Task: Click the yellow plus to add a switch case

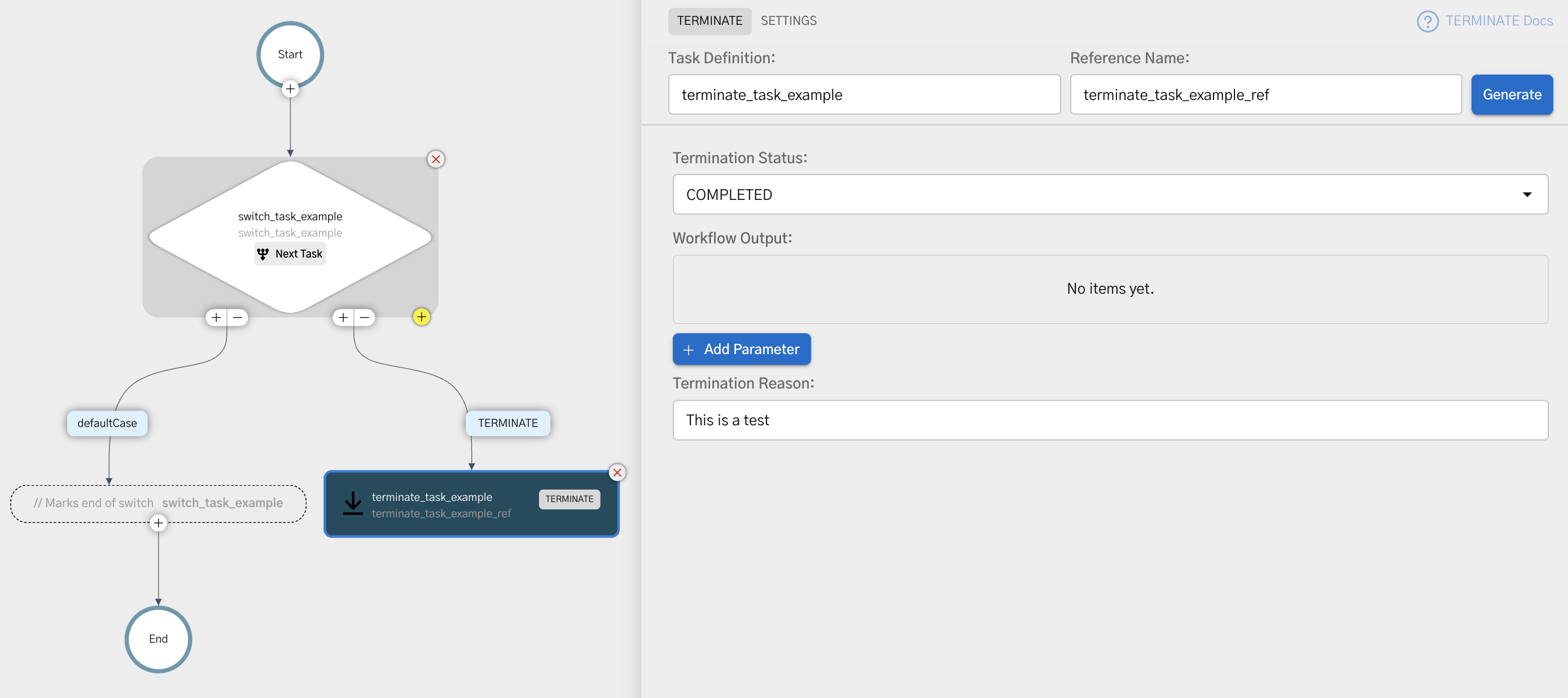Action: pyautogui.click(x=421, y=317)
